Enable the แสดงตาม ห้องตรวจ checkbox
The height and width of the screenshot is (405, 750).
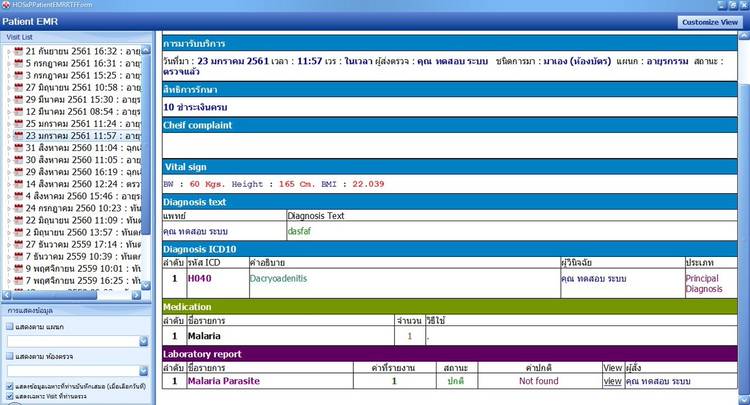pyautogui.click(x=9, y=356)
